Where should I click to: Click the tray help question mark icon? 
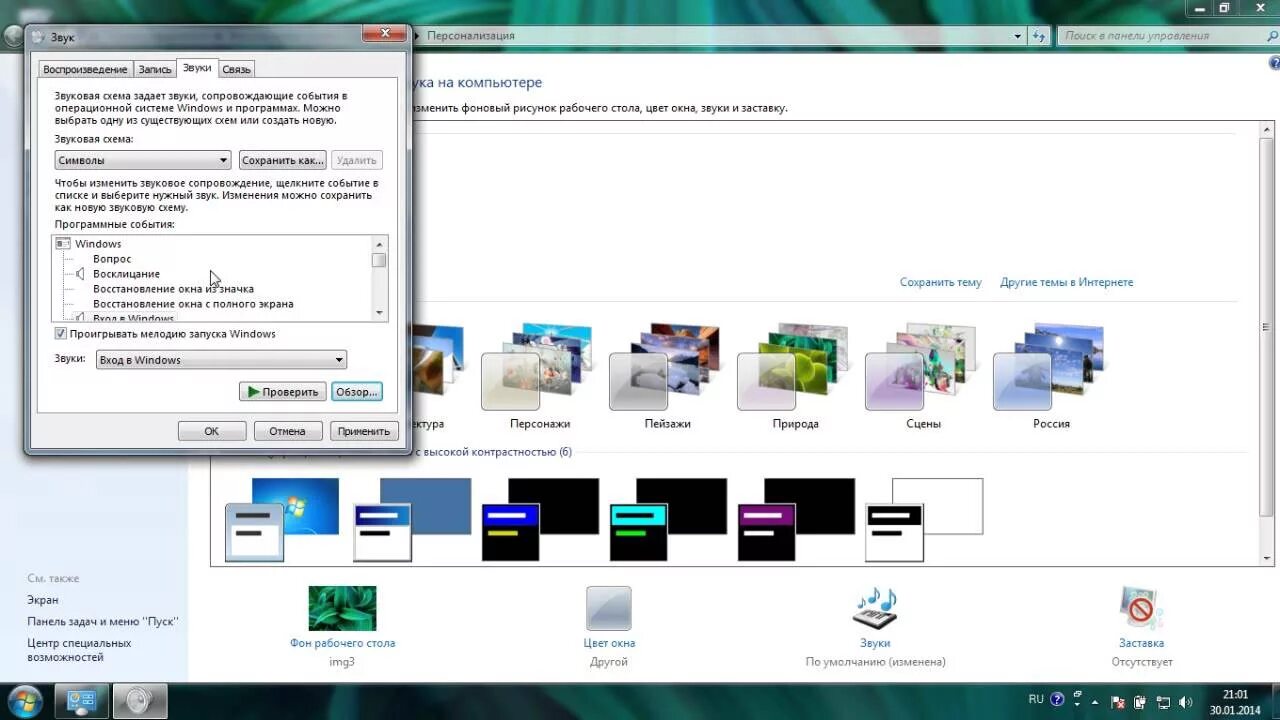[x=1057, y=701]
